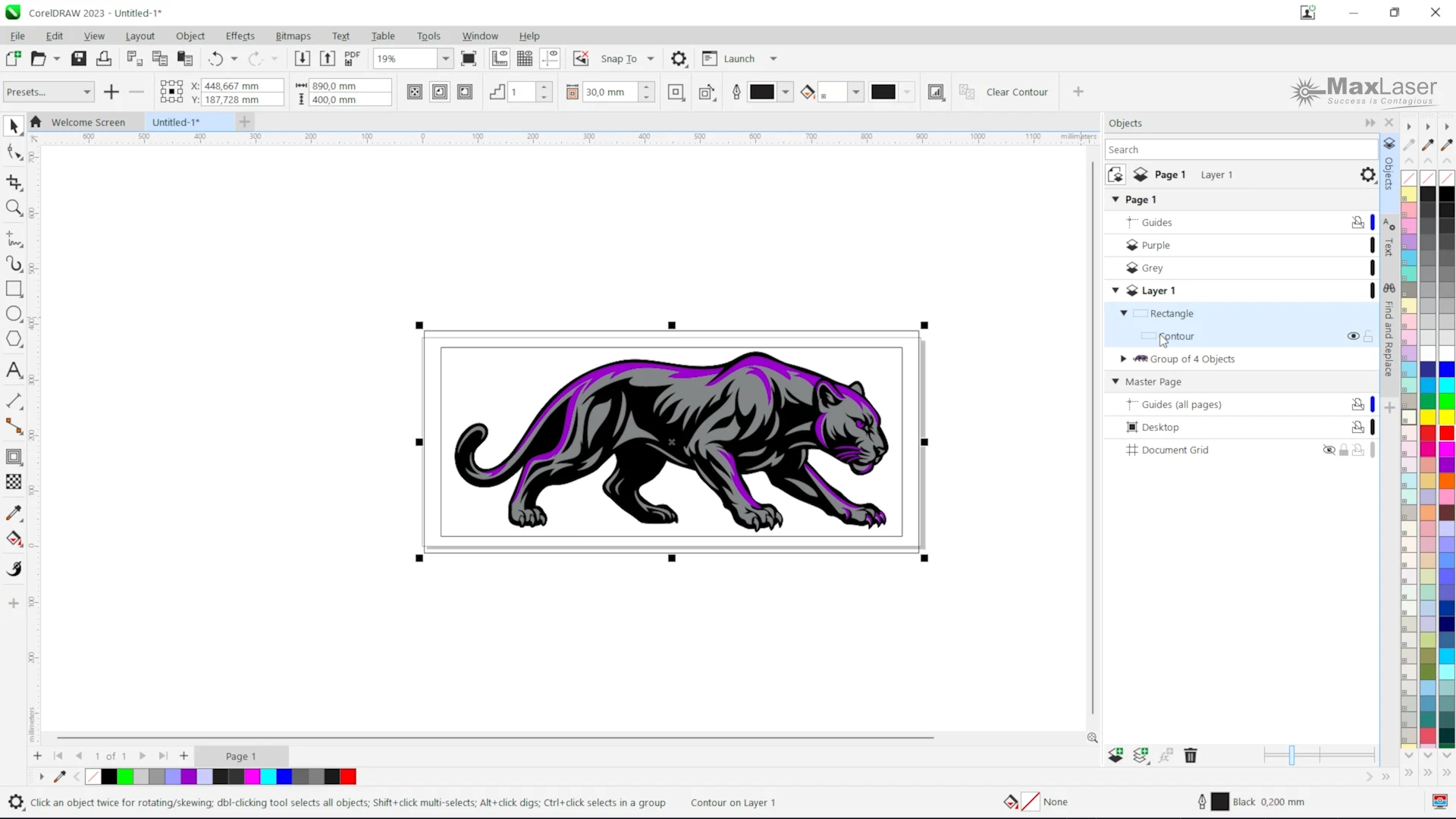The image size is (1456, 819).
Task: Open the Options gear in toolbar
Action: [679, 58]
